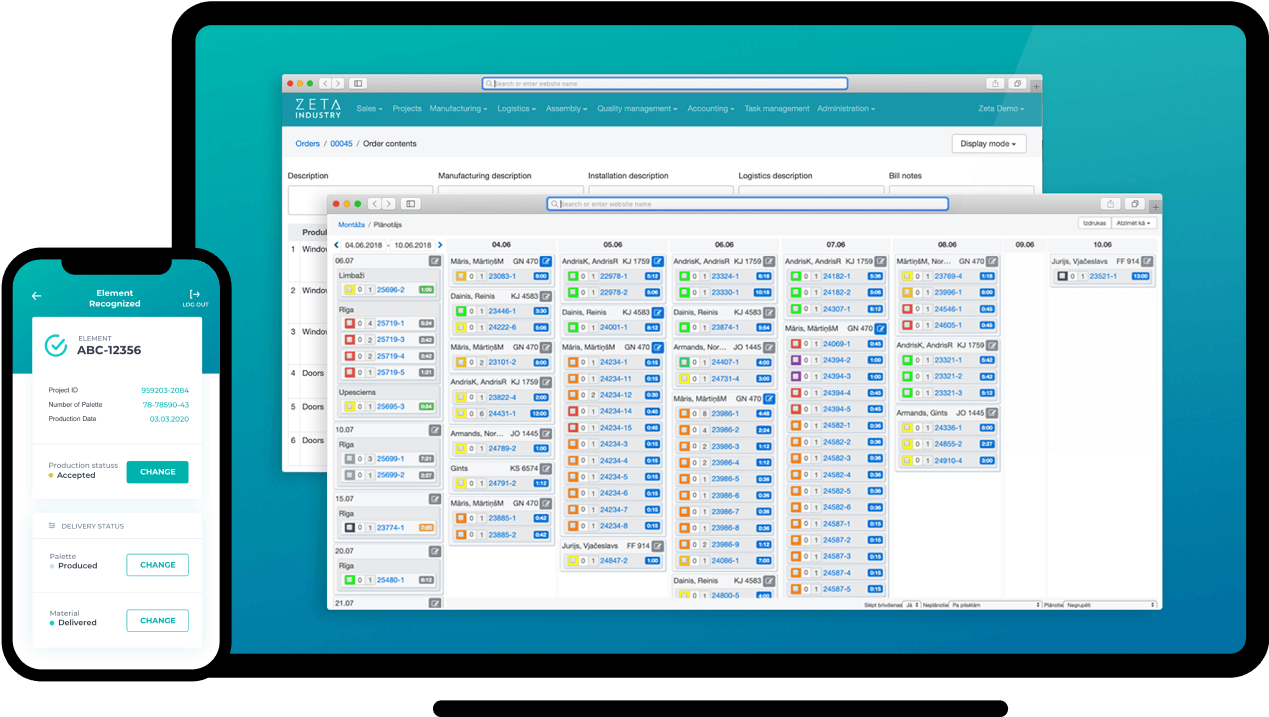Screen dimensions: 1269x717
Task: Open the Manufacturing menu
Action: click(x=458, y=108)
